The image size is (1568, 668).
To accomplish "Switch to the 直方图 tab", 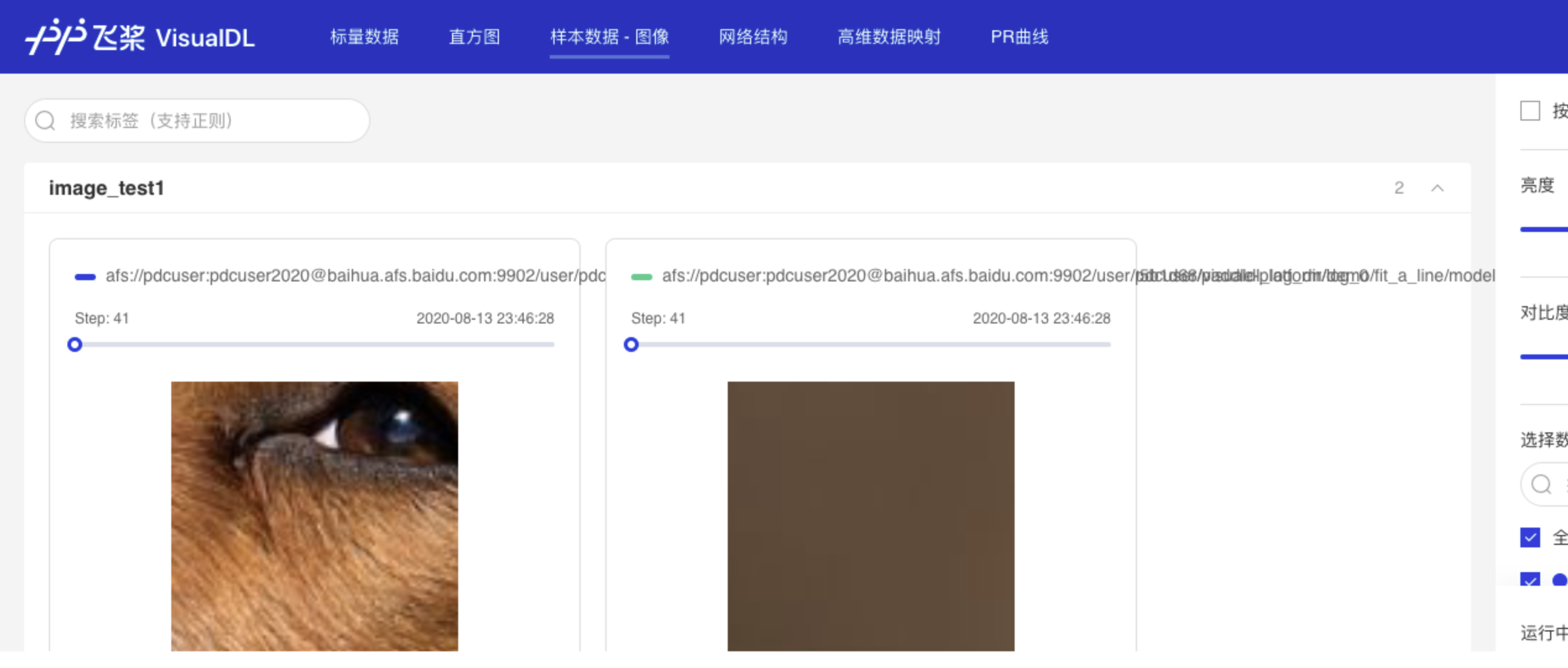I will click(474, 37).
